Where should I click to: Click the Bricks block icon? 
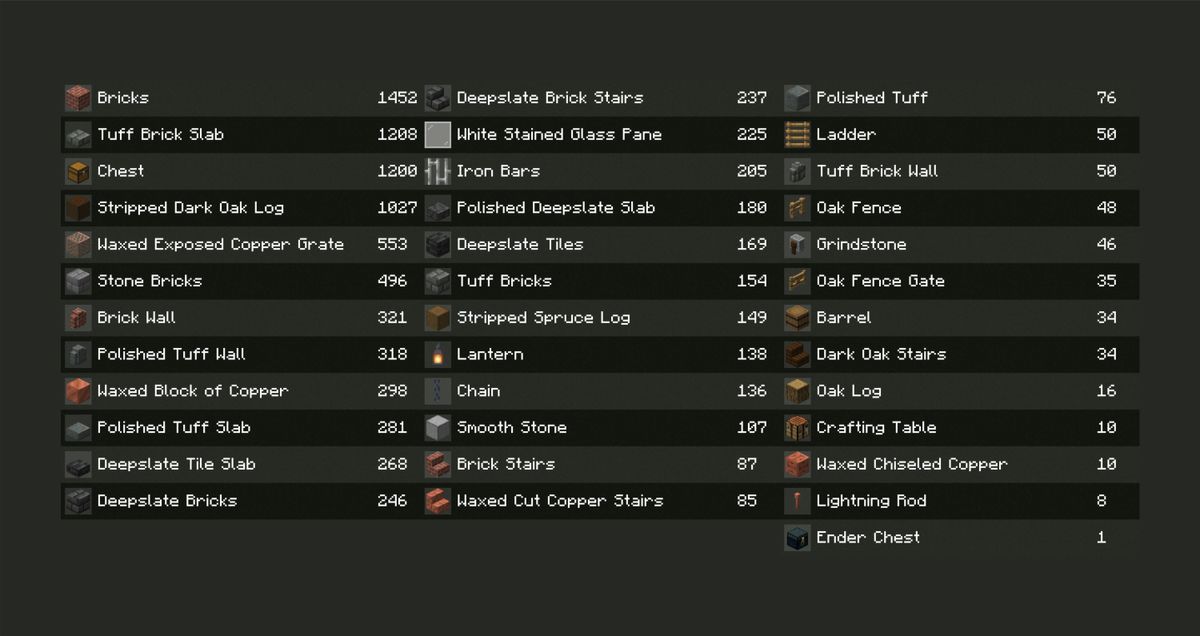(78, 98)
